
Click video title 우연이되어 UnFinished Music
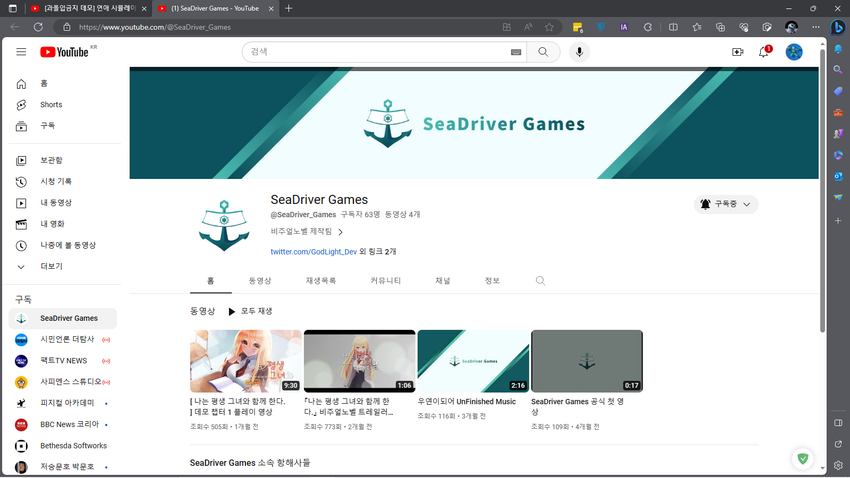pos(467,402)
